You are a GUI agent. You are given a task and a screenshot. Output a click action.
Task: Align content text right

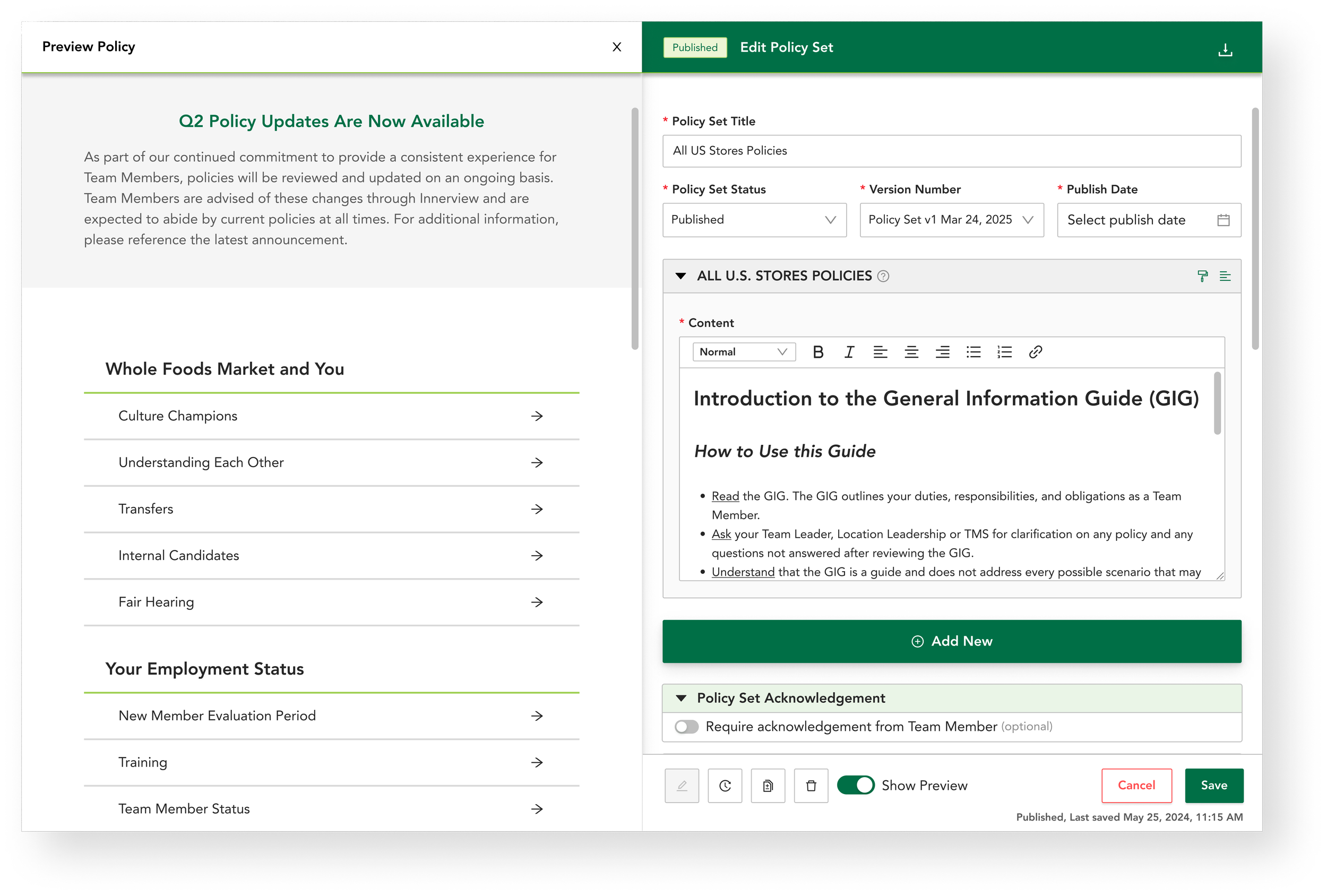[942, 352]
